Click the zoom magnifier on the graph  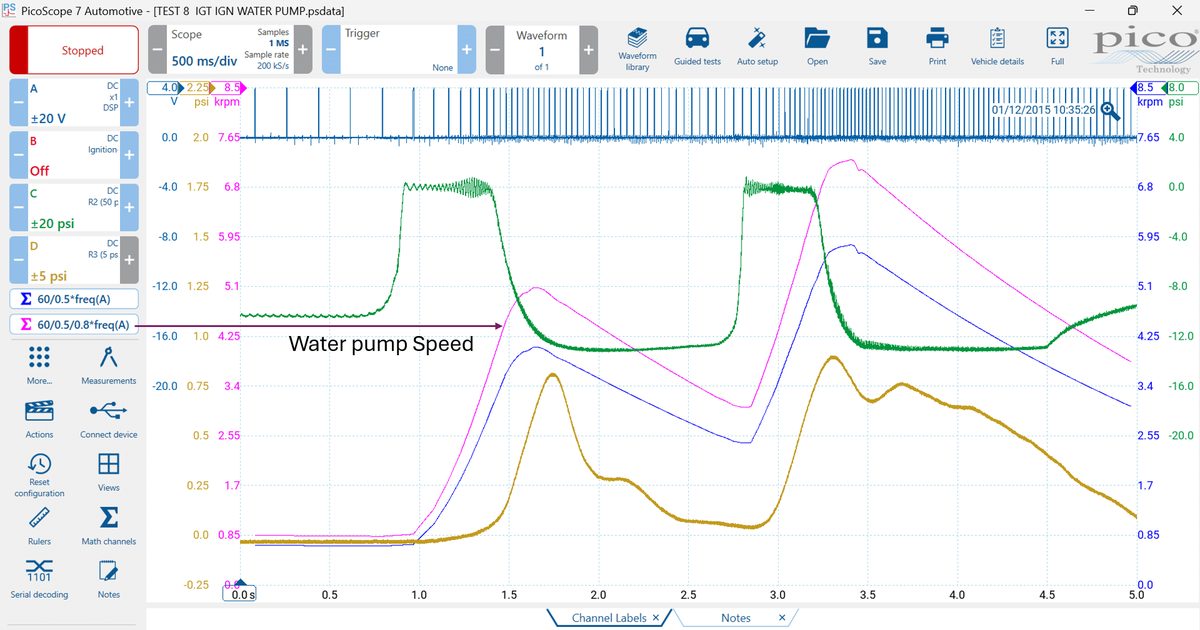(x=1110, y=111)
